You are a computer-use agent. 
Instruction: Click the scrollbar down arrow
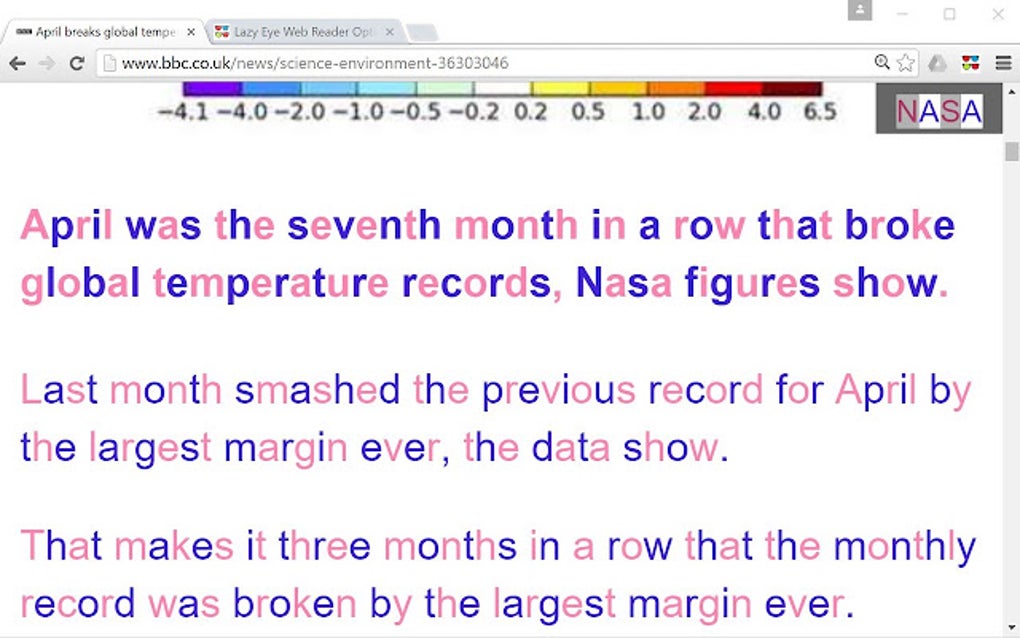click(x=1011, y=629)
